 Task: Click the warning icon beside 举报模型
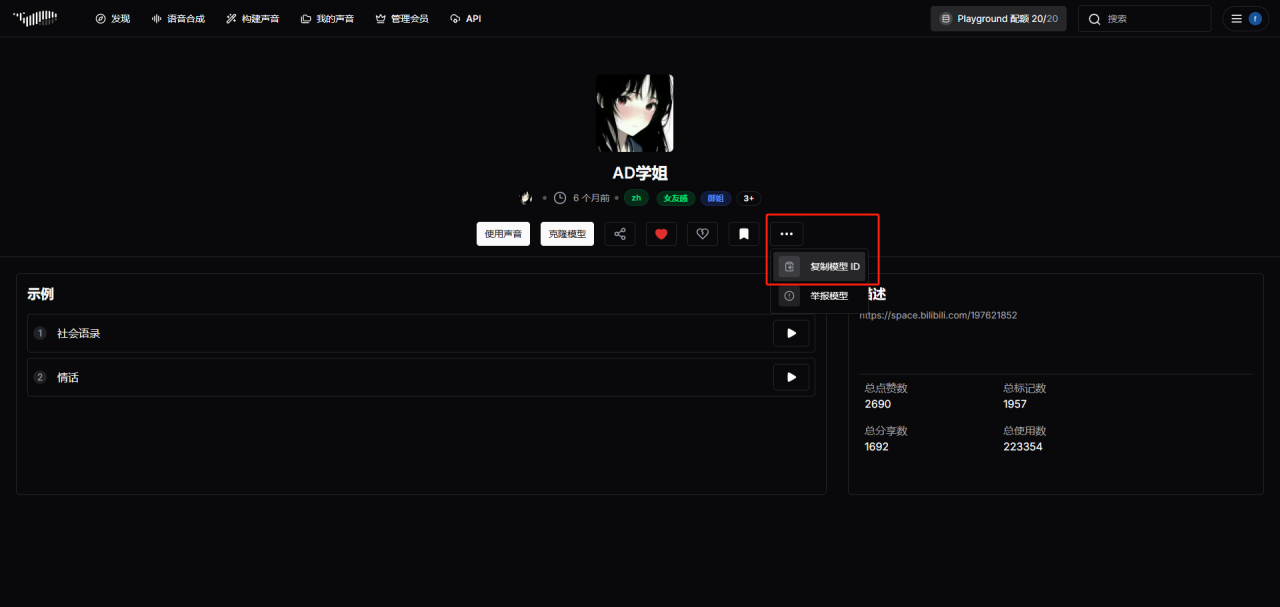point(789,296)
